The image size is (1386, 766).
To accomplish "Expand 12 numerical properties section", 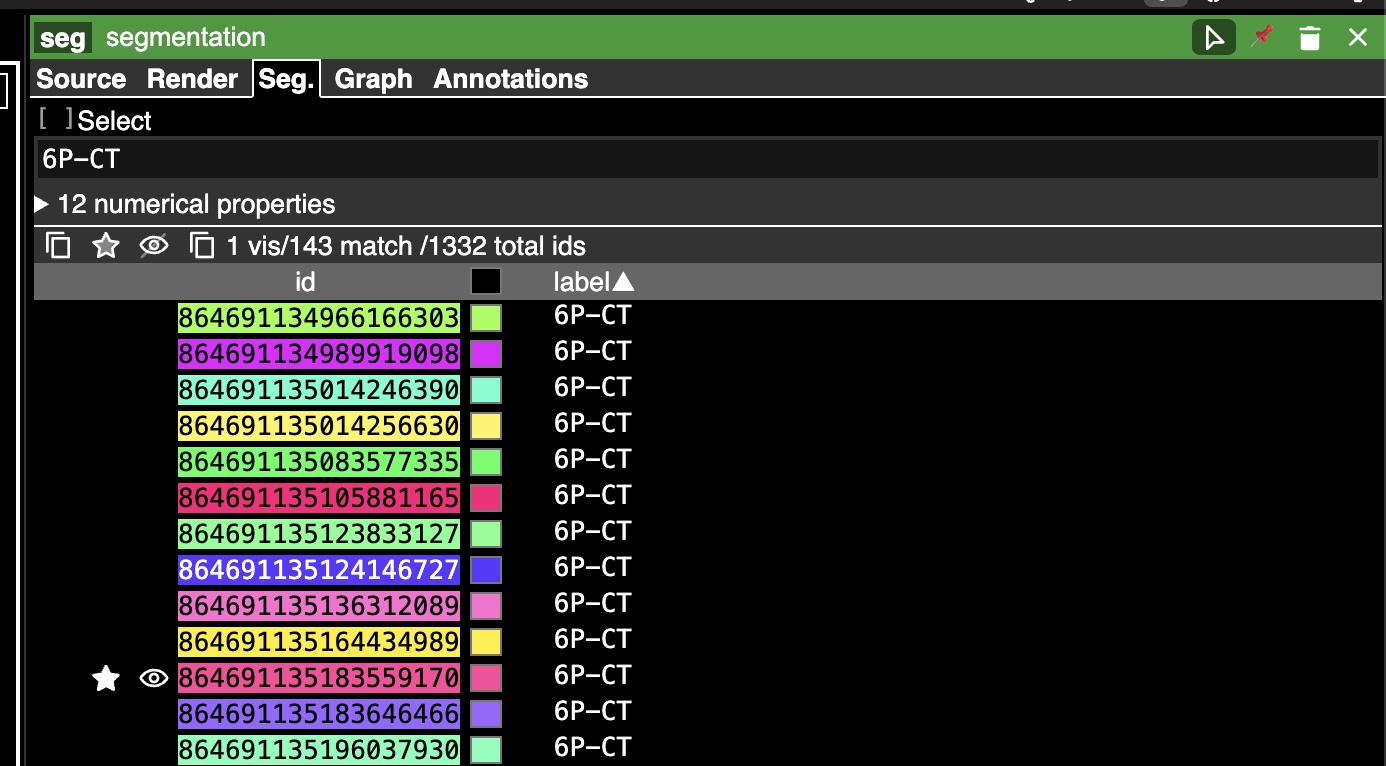I will [x=186, y=204].
